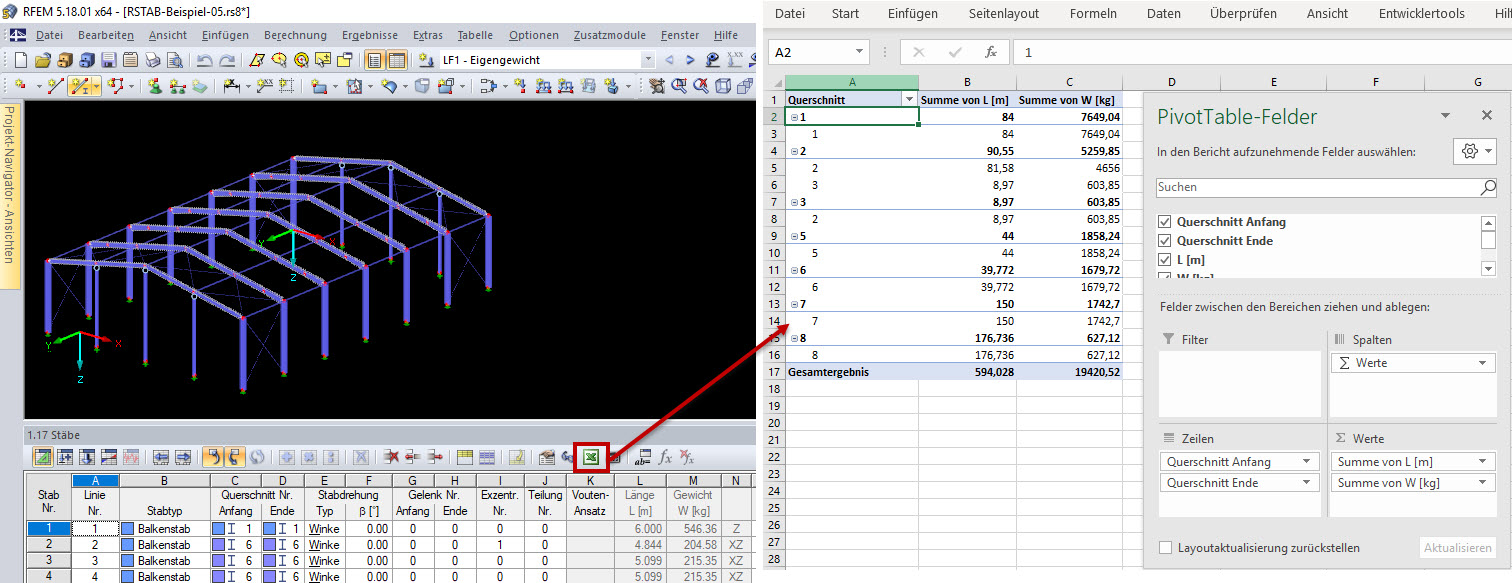Image resolution: width=1512 pixels, height=583 pixels.
Task: Click the Save icon in RFEM
Action: [107, 59]
